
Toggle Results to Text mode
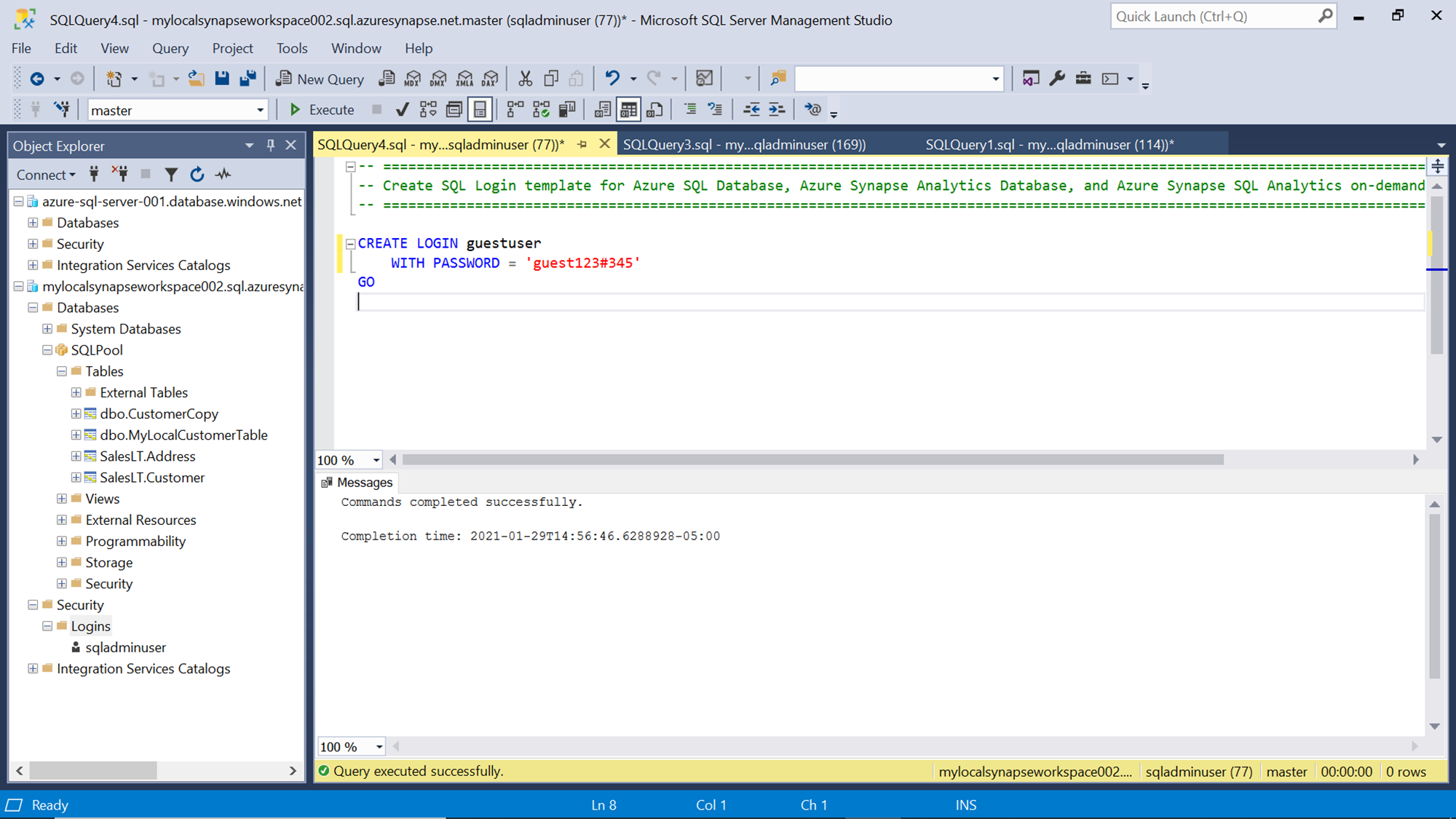(602, 110)
